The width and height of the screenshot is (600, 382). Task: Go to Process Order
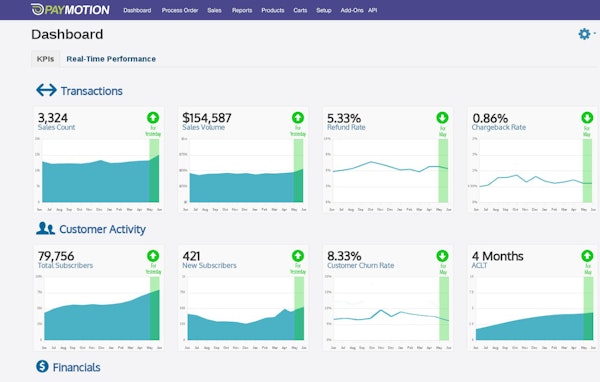tap(180, 10)
